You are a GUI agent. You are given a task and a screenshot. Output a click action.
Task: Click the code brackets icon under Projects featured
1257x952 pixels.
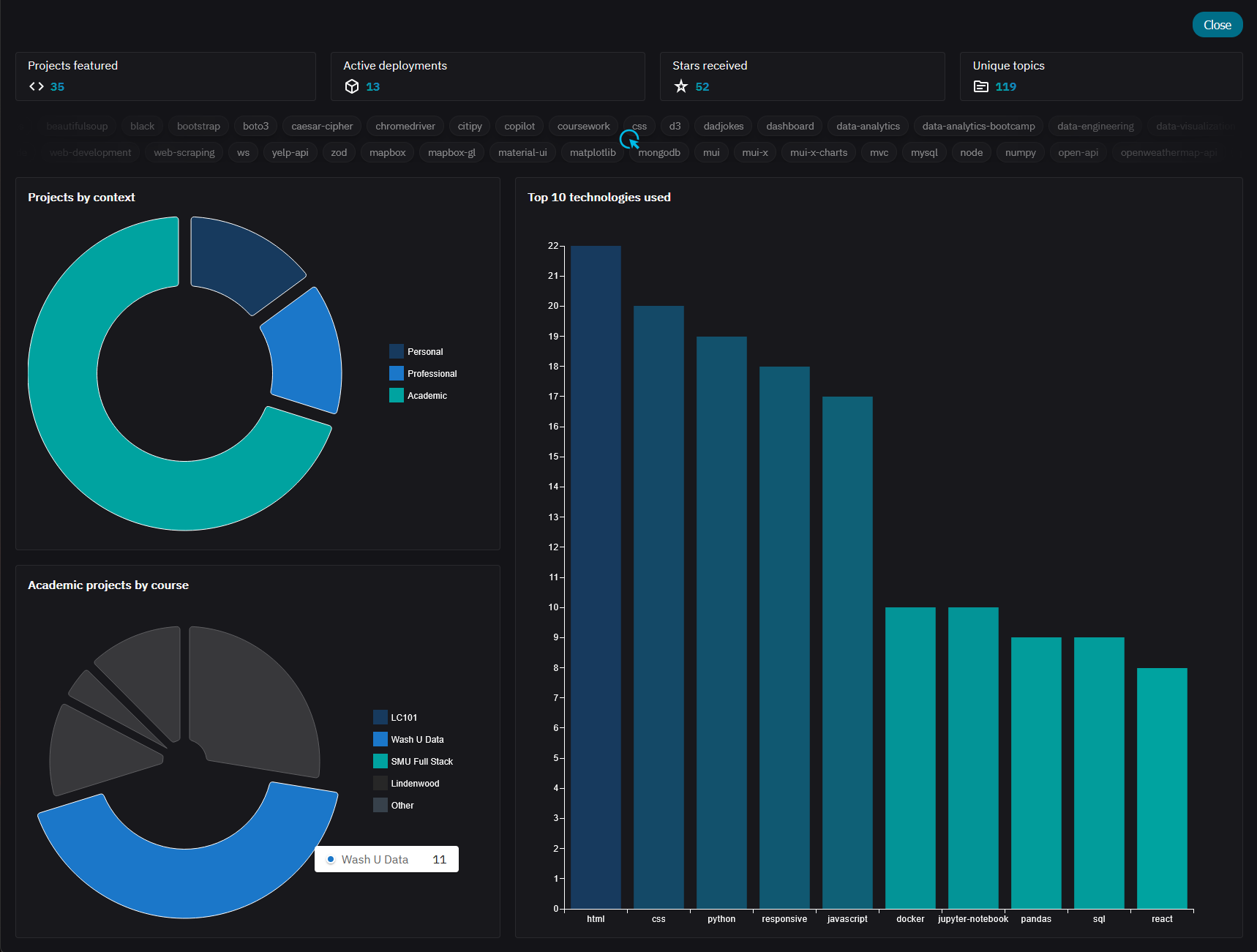point(37,86)
